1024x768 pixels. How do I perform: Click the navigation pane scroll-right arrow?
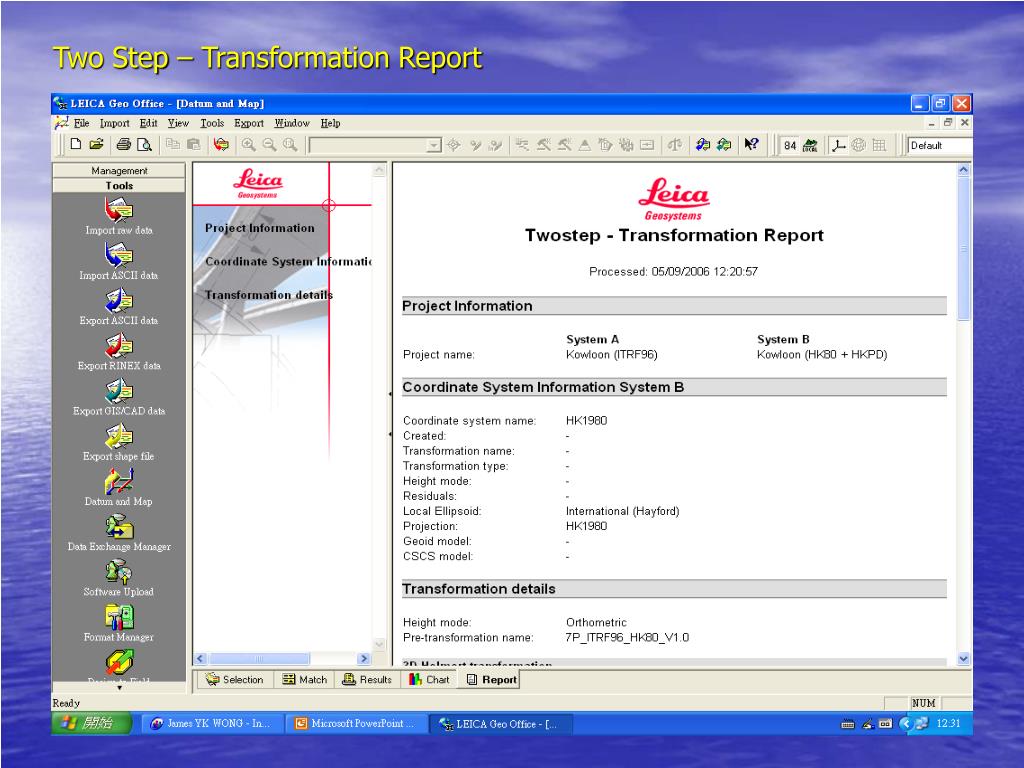(364, 658)
